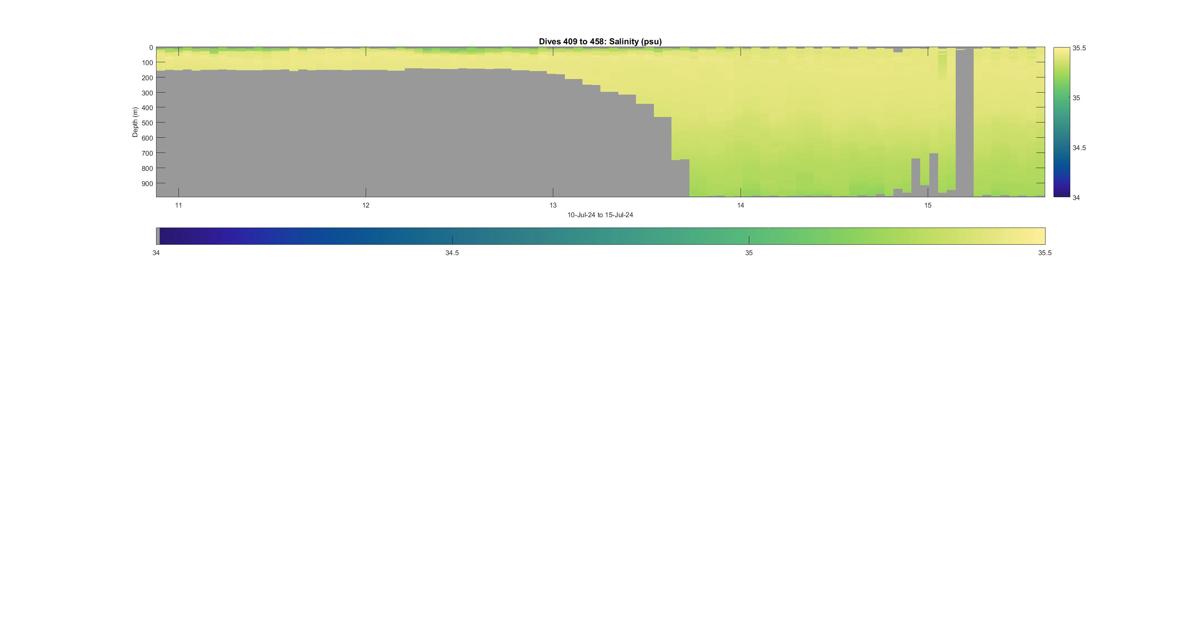Click the '35.5' label under the horizontal colorbar
The image size is (1200, 628).
[1044, 253]
